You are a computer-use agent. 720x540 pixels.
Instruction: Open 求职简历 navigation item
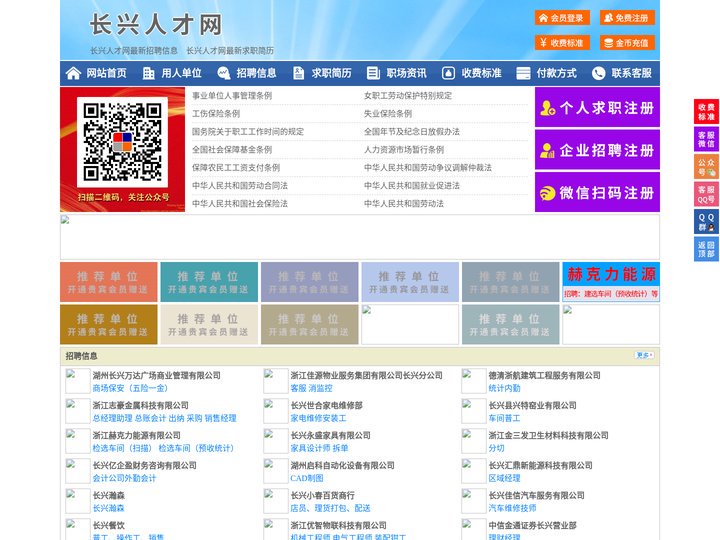point(332,73)
